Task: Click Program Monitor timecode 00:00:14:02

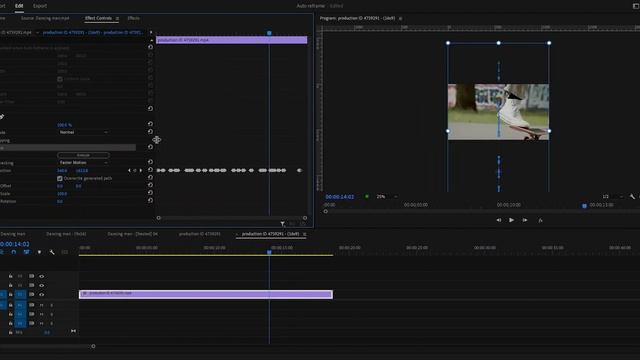Action: click(x=340, y=197)
